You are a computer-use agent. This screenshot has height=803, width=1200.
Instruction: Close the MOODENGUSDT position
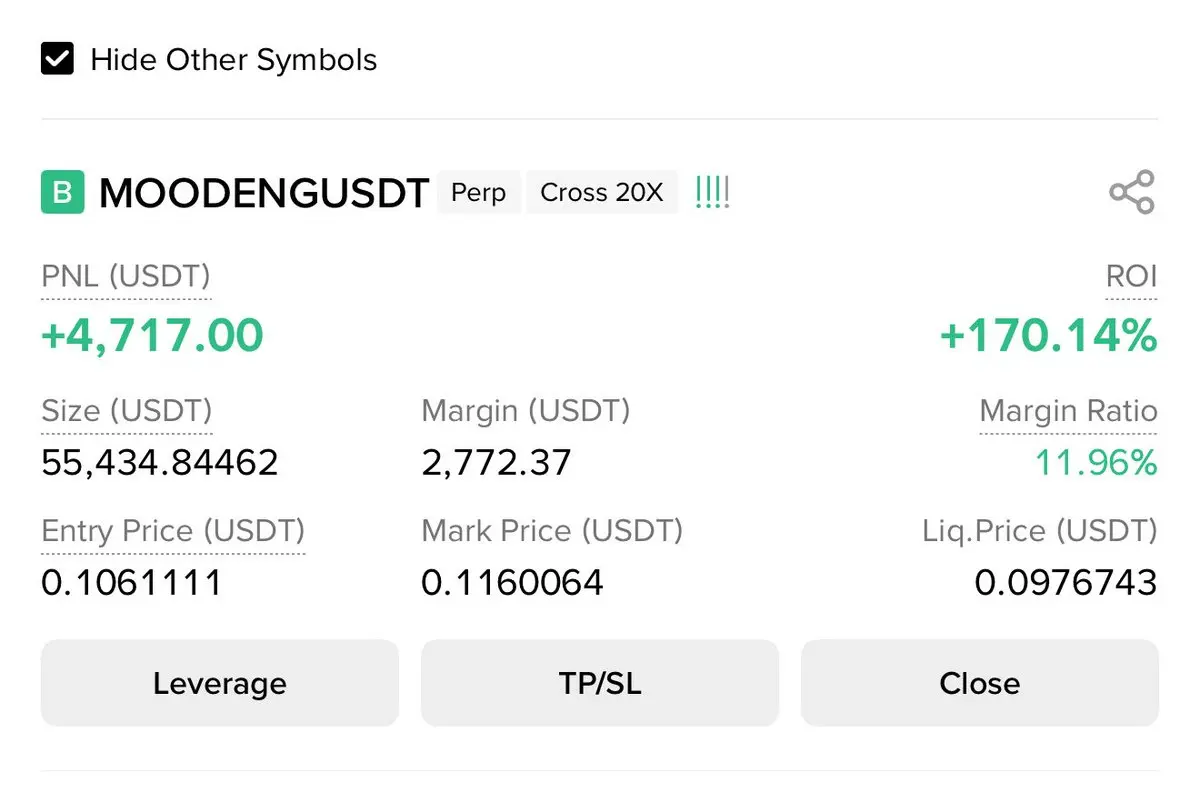click(980, 683)
